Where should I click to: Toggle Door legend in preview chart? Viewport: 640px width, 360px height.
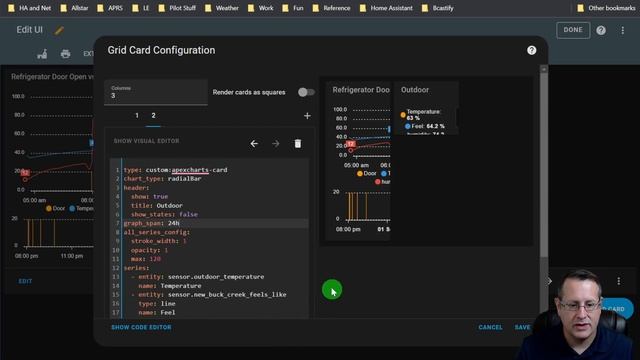[x=367, y=173]
